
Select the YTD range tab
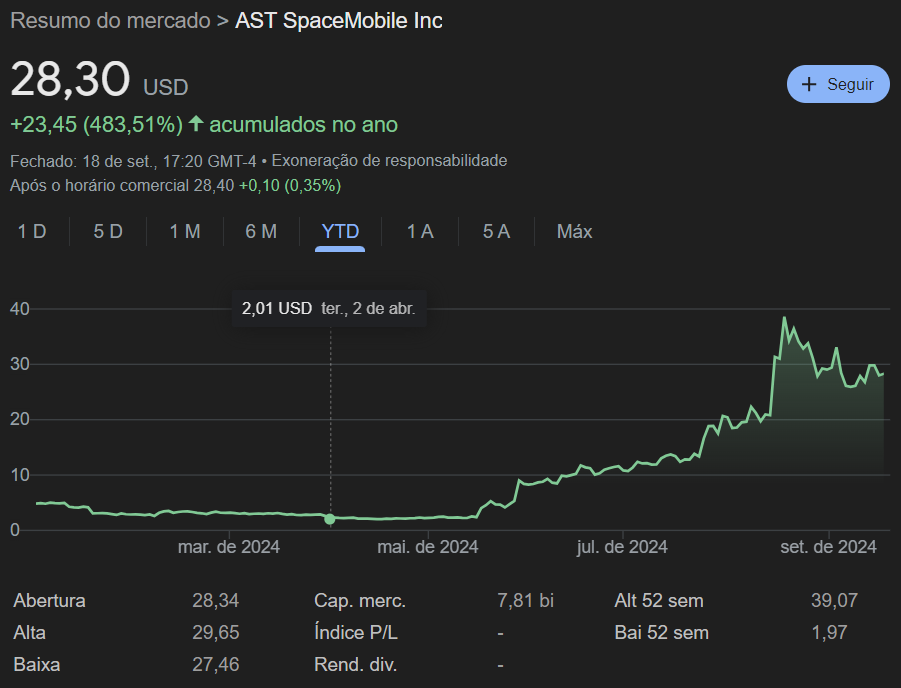click(x=340, y=232)
